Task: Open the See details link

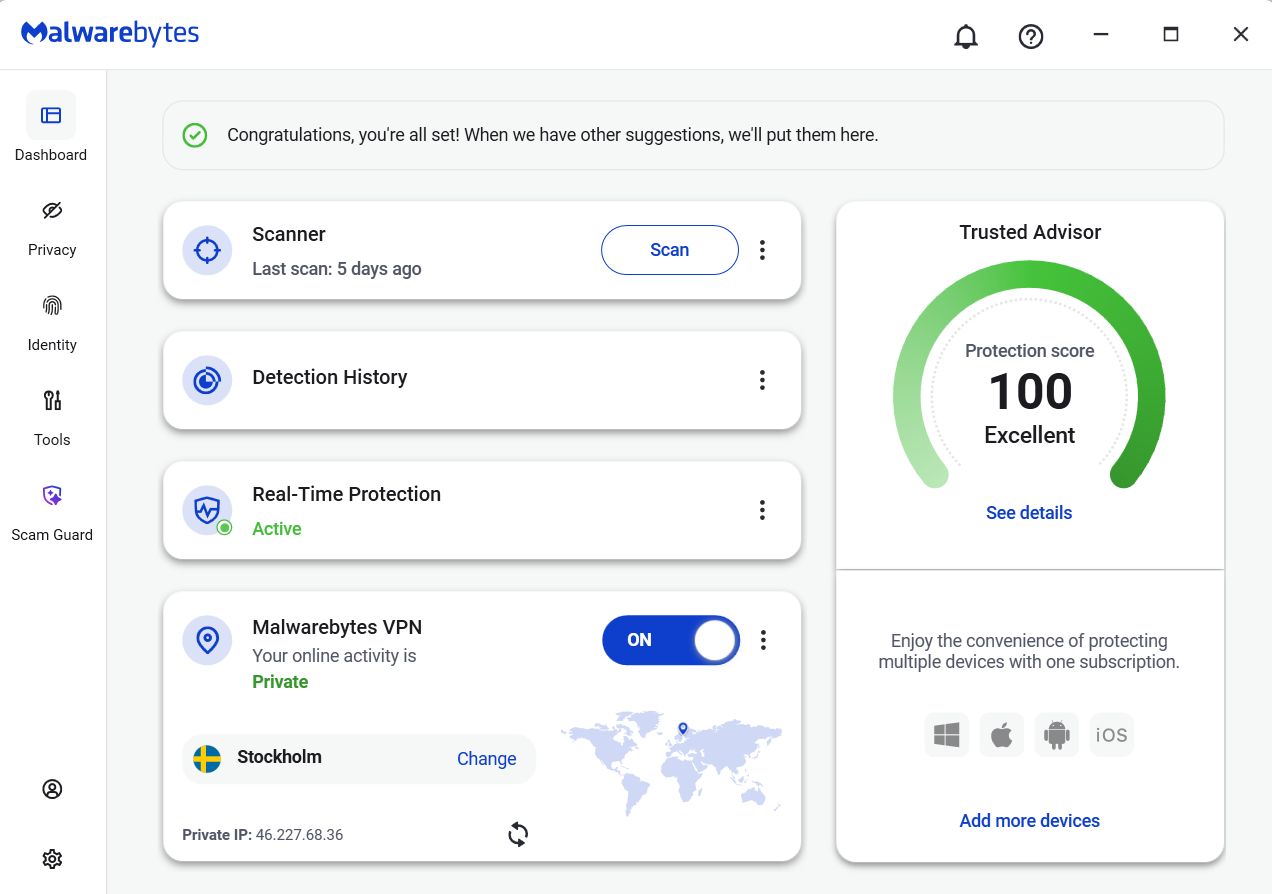Action: pos(1029,513)
